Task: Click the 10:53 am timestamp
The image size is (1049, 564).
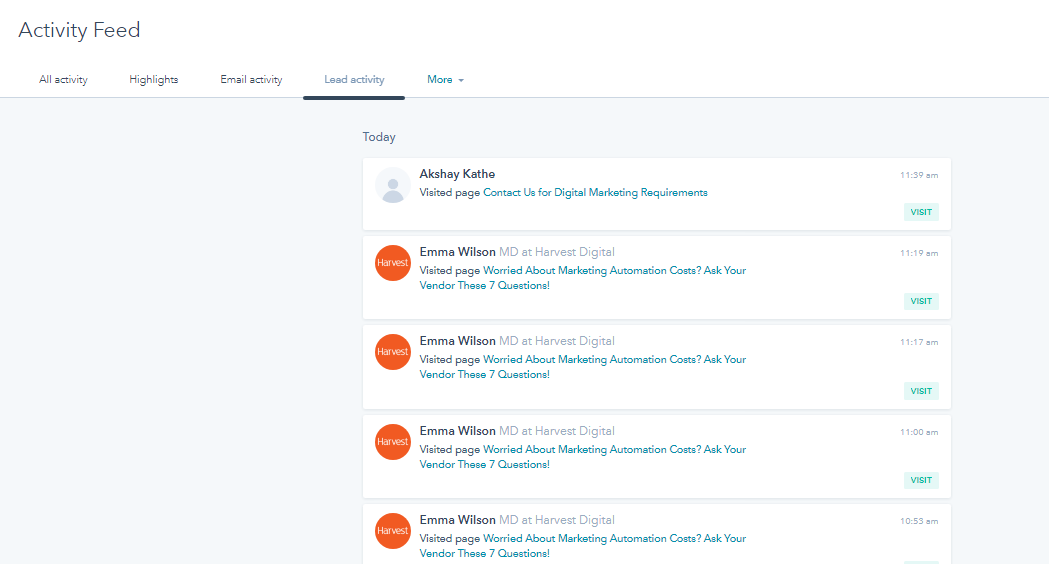Action: tap(919, 521)
